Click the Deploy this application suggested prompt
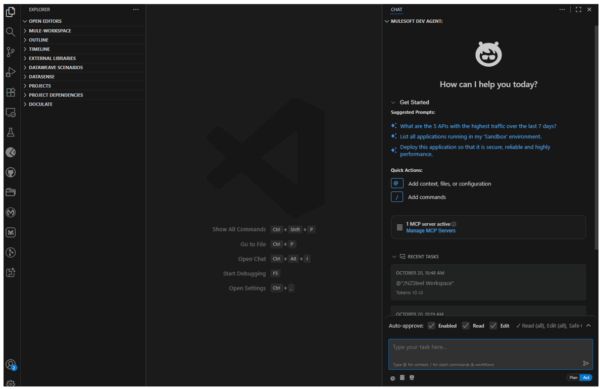The width and height of the screenshot is (600, 389). [x=475, y=150]
